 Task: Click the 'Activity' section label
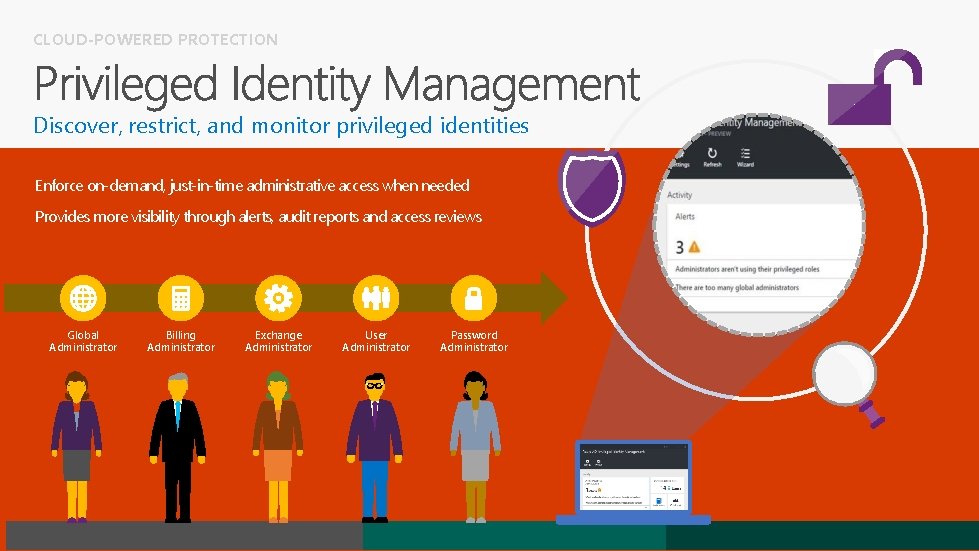(679, 195)
